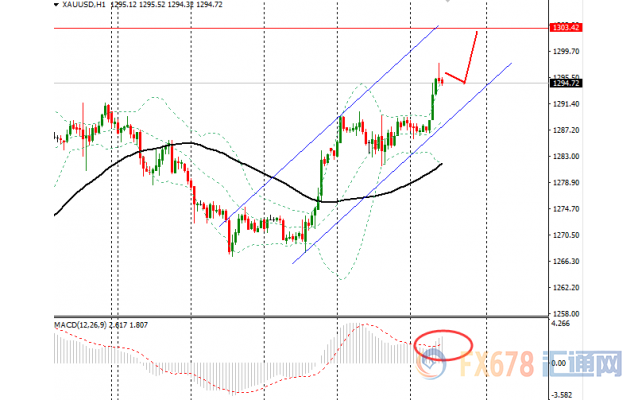Click the 1274.70 price axis label
The image size is (640, 400).
566,209
